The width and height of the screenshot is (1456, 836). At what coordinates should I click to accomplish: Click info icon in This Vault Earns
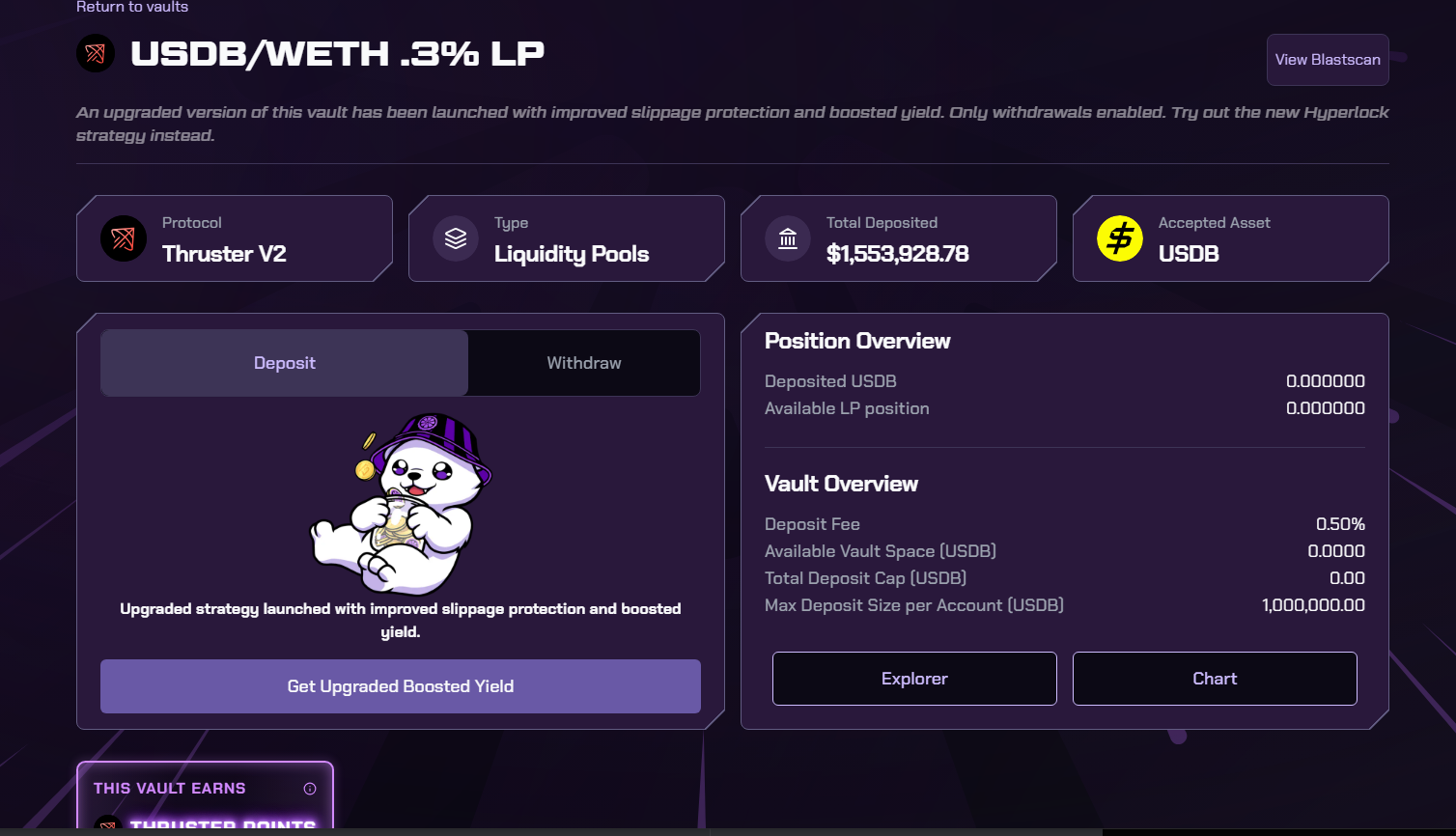(310, 789)
